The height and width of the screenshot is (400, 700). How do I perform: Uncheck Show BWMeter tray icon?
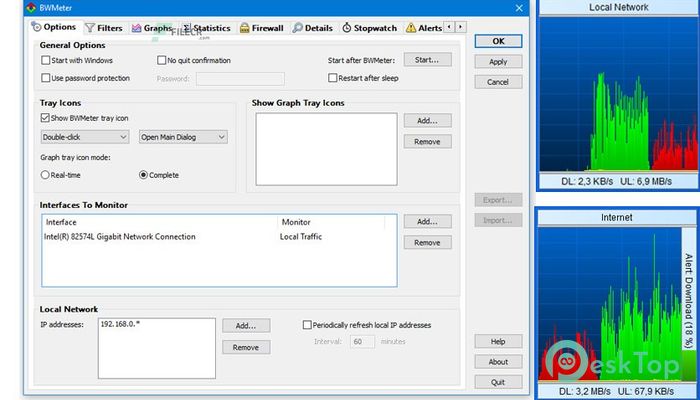pyautogui.click(x=84, y=118)
